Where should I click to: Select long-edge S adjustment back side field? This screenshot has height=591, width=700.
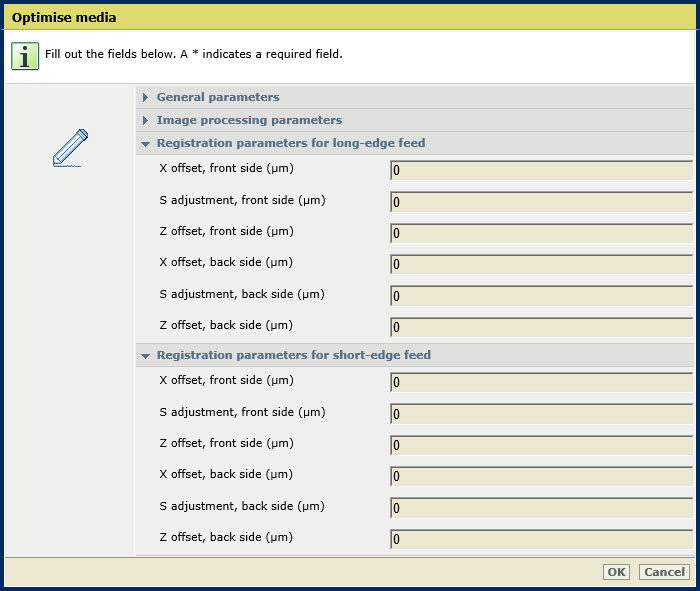coord(542,296)
